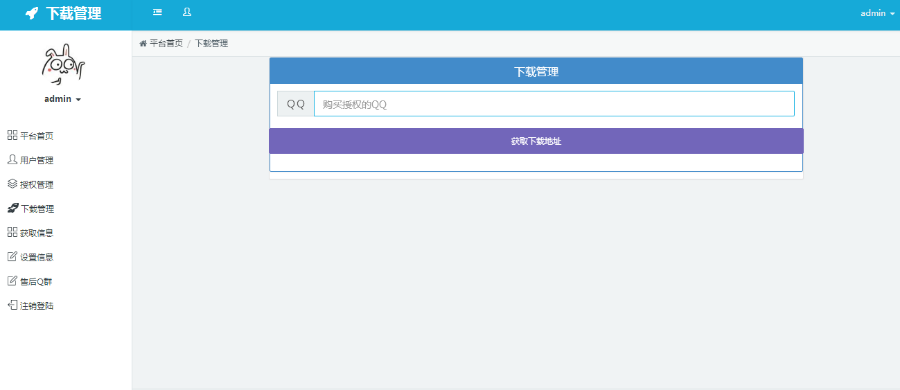900x390 pixels.
Task: Click the 下载管理 rocket icon in sidebar
Action: 12,208
